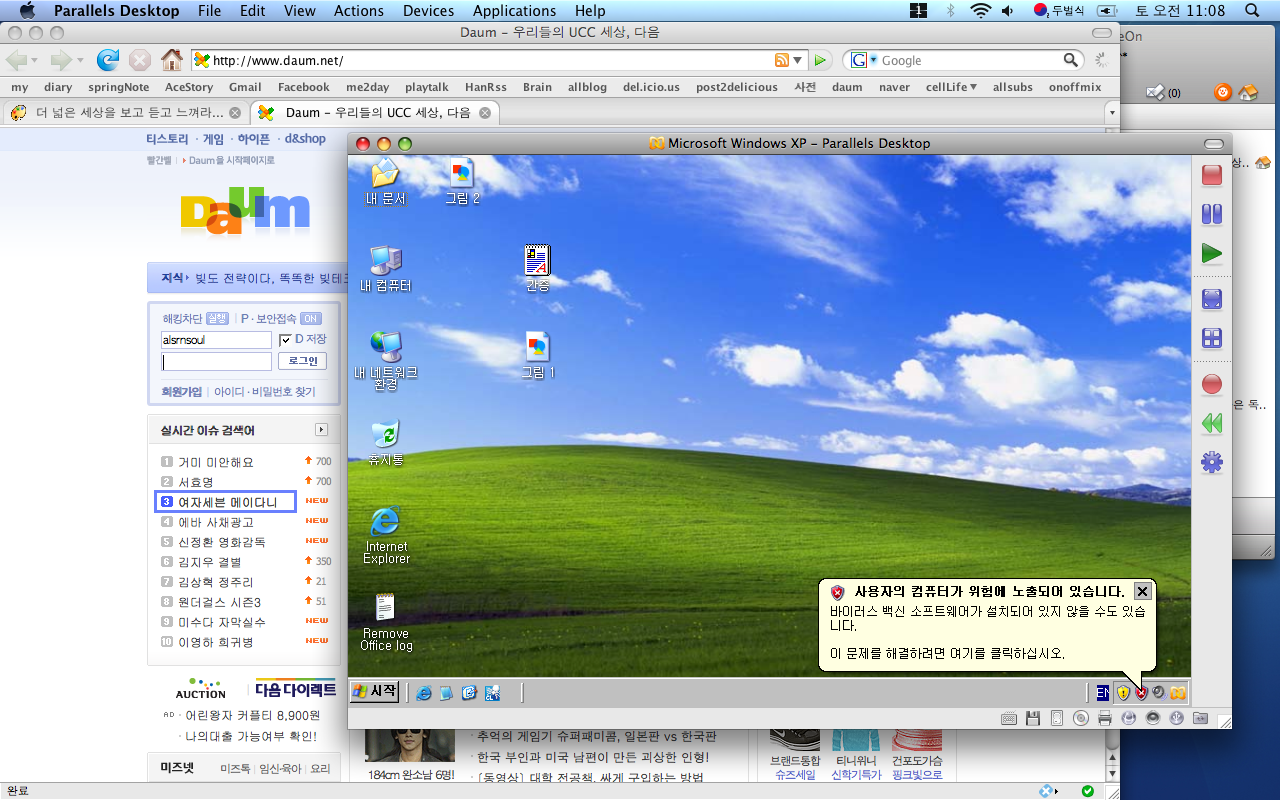Select the Remove Office log desktop file
1280x800 pixels.
click(x=386, y=622)
